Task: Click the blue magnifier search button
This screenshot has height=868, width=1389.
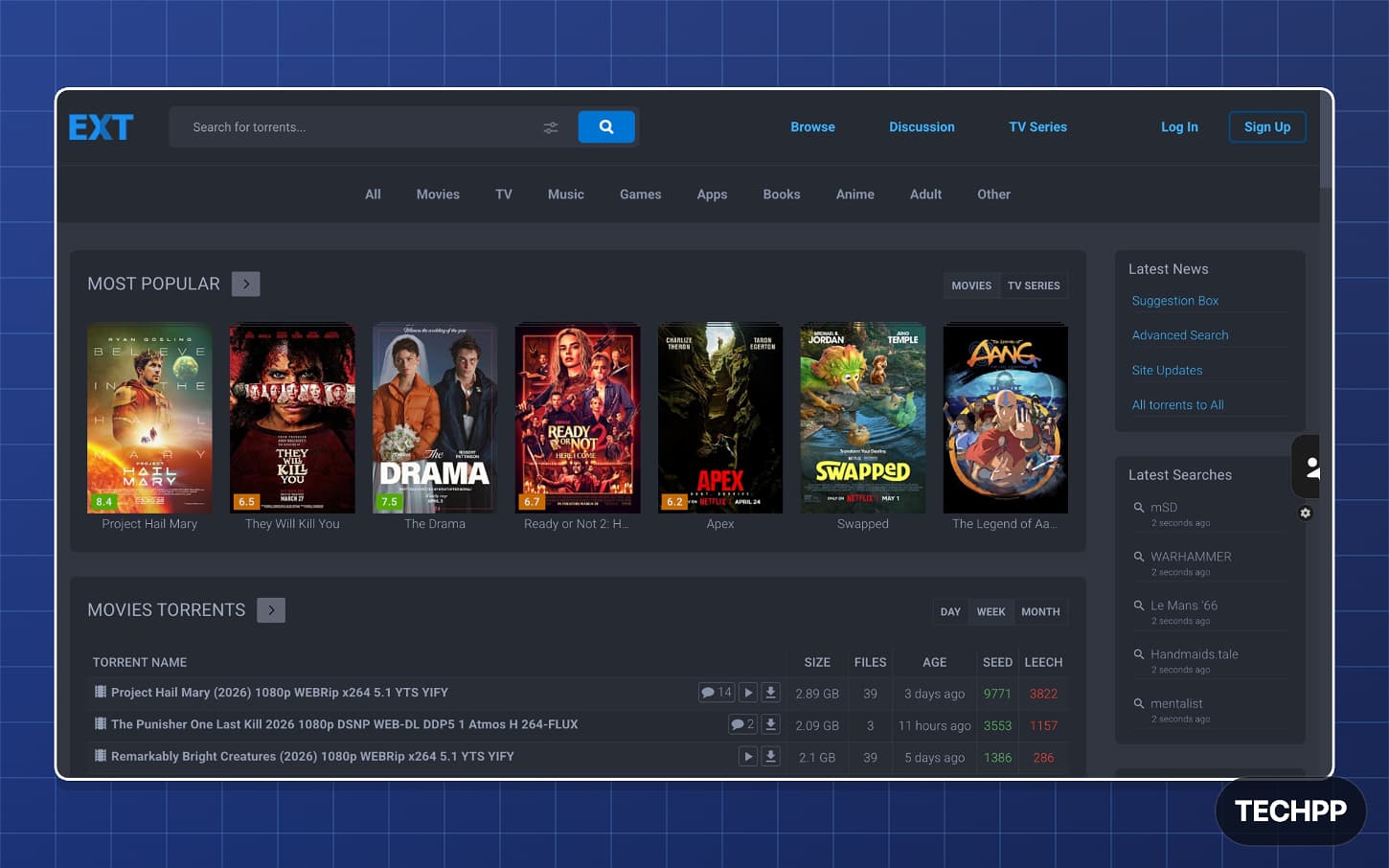Action: click(606, 126)
